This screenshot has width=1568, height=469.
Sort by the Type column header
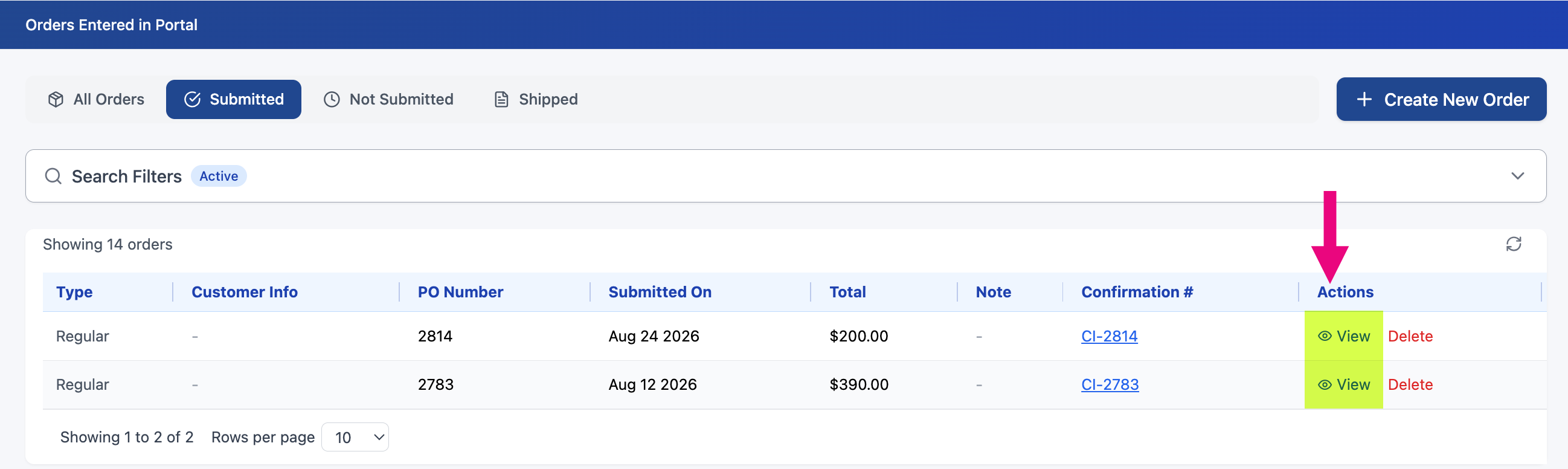[74, 293]
